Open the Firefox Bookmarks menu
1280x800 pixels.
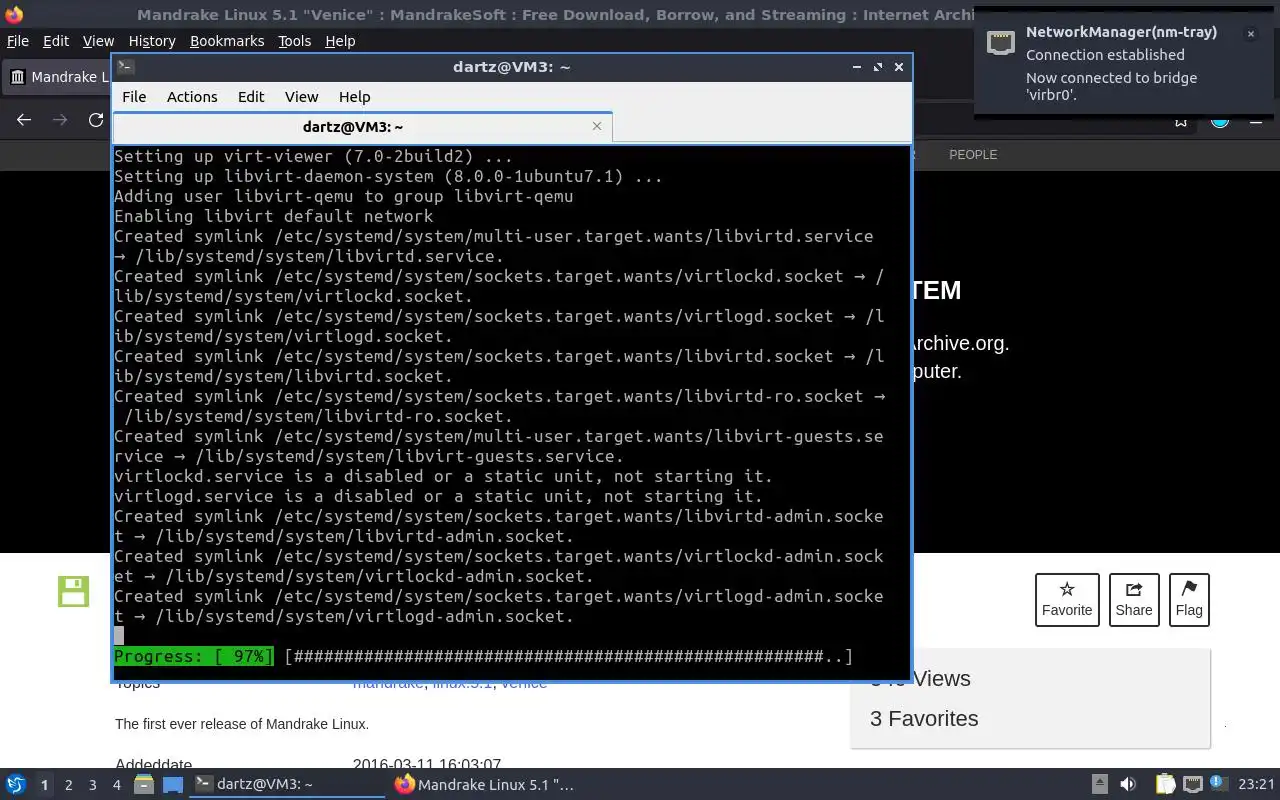click(x=227, y=41)
